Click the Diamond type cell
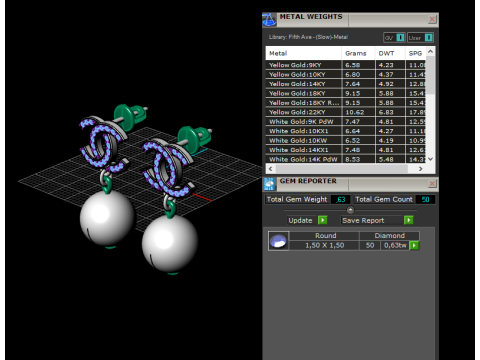This screenshot has height=360, width=480. [389, 236]
